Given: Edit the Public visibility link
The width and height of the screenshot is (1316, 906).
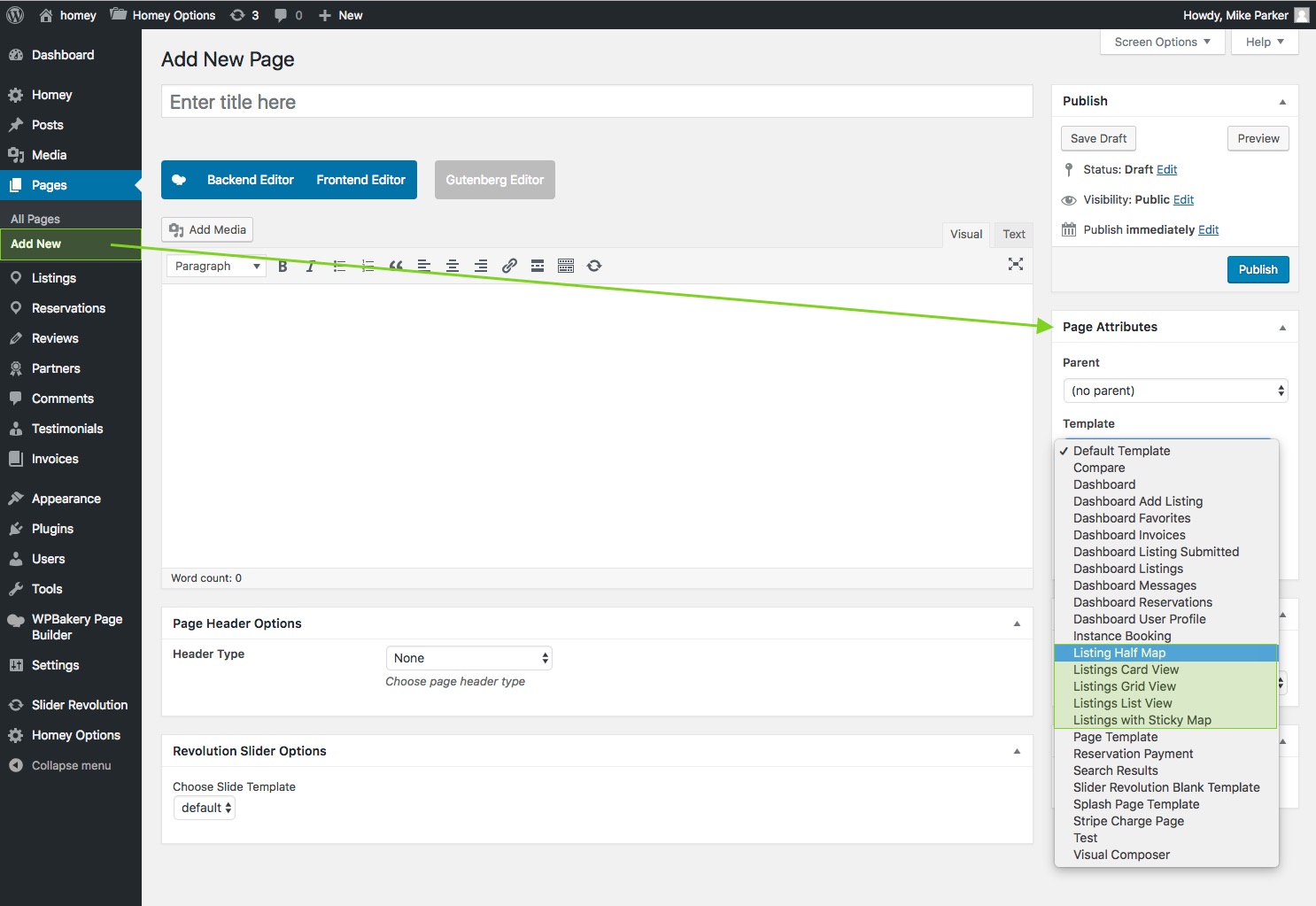Looking at the screenshot, I should pyautogui.click(x=1183, y=199).
